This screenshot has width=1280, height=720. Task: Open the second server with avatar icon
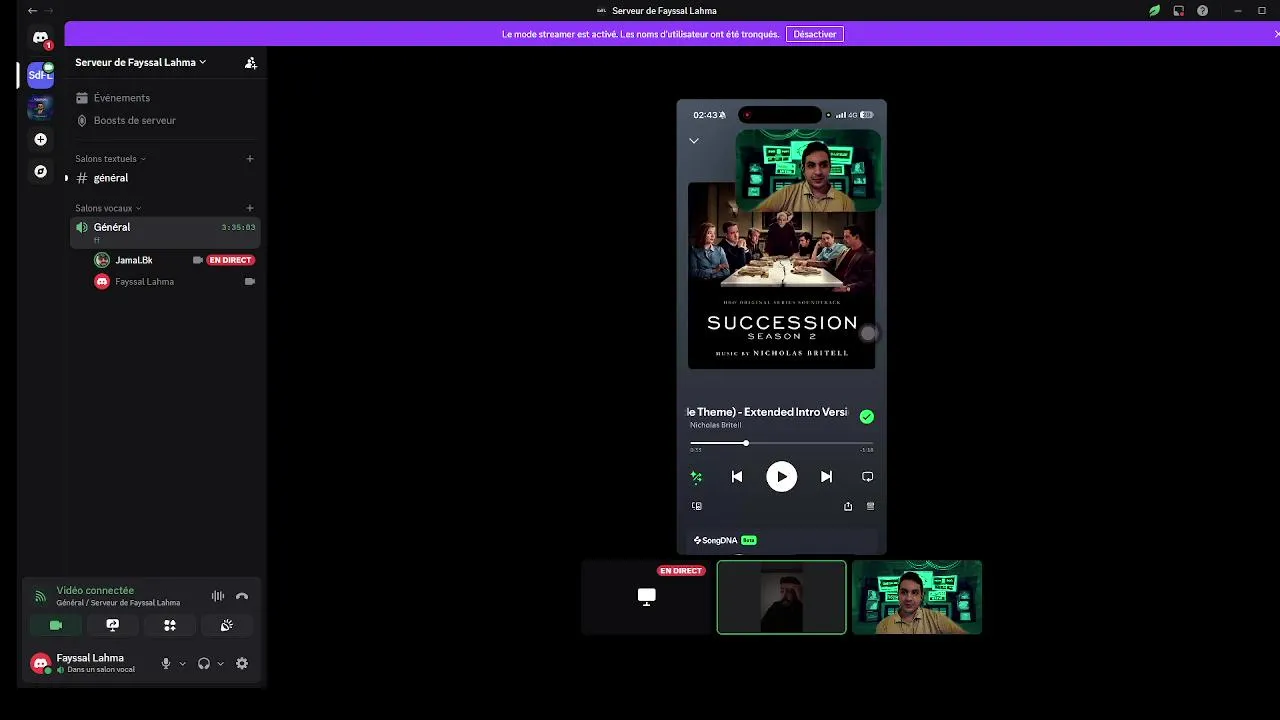point(40,107)
